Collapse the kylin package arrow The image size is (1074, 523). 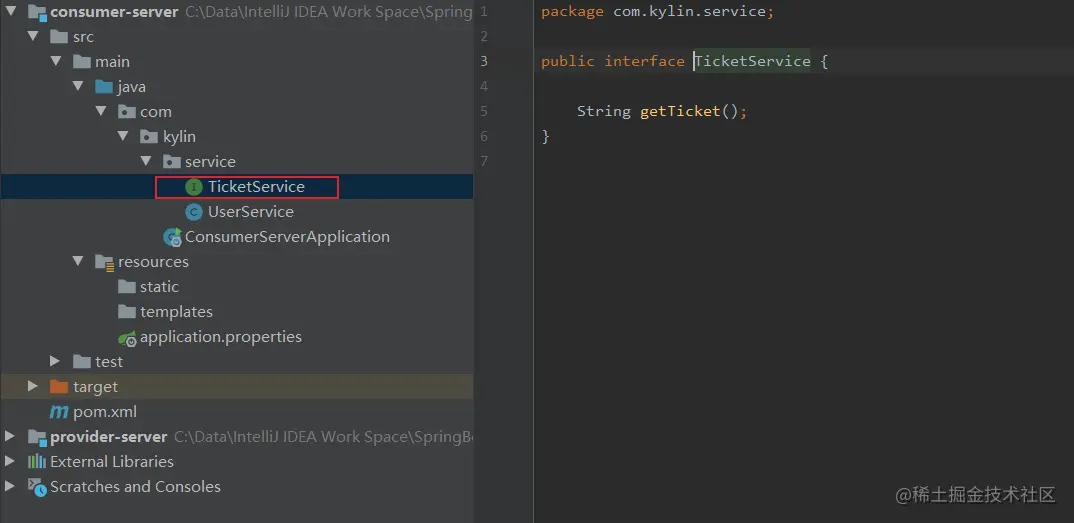[123, 136]
